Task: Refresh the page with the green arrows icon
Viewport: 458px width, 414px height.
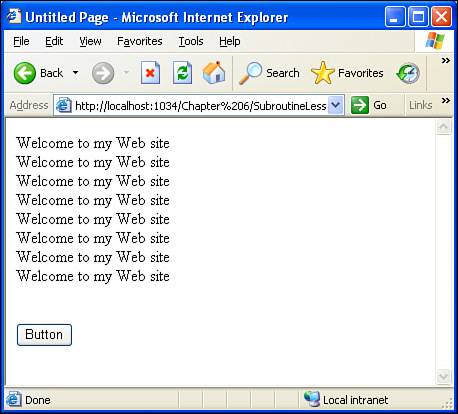Action: pos(182,73)
